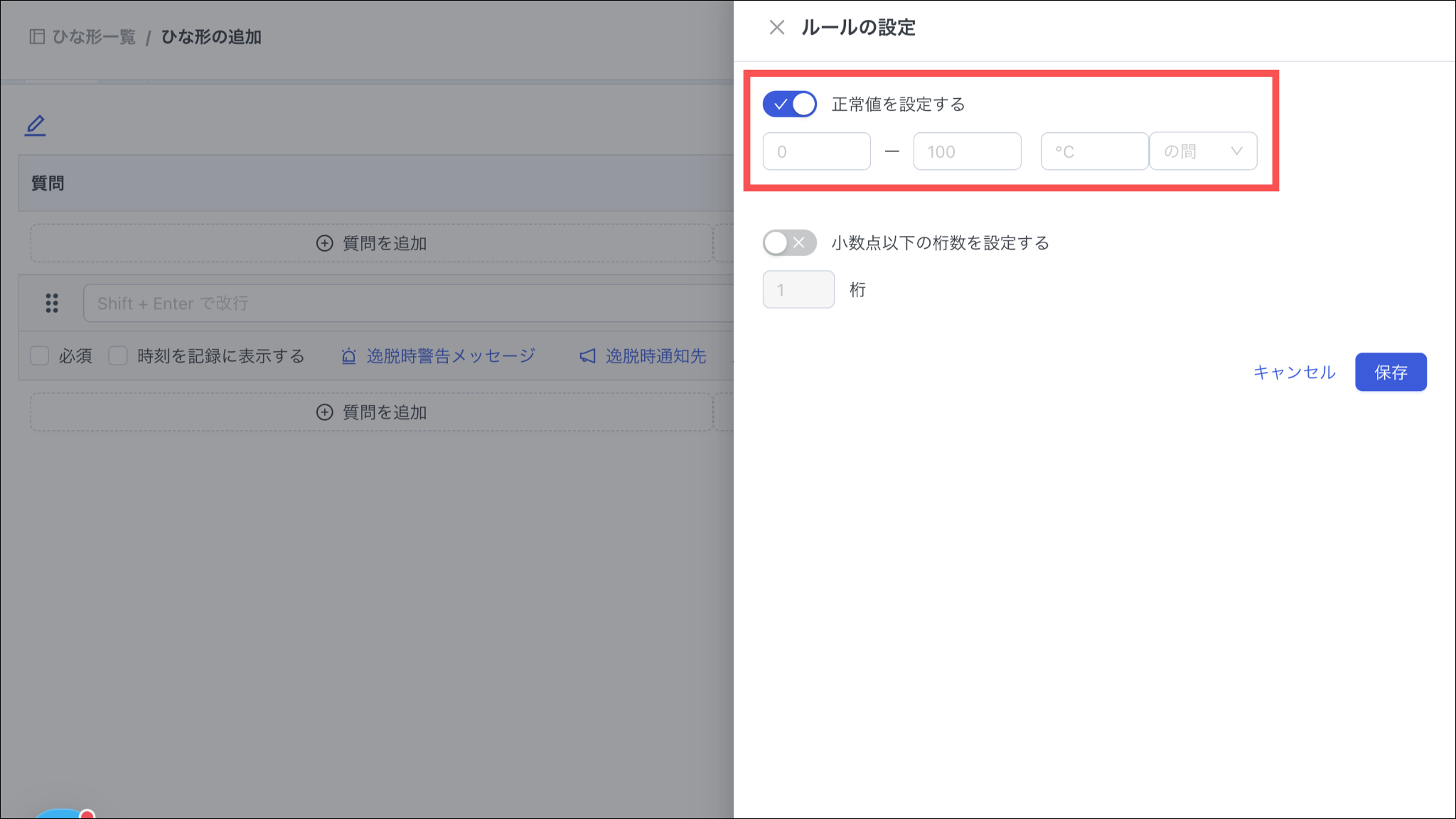Screen dimensions: 1456x819
Task: Check the 必須 checkbox
Action: pyautogui.click(x=40, y=356)
